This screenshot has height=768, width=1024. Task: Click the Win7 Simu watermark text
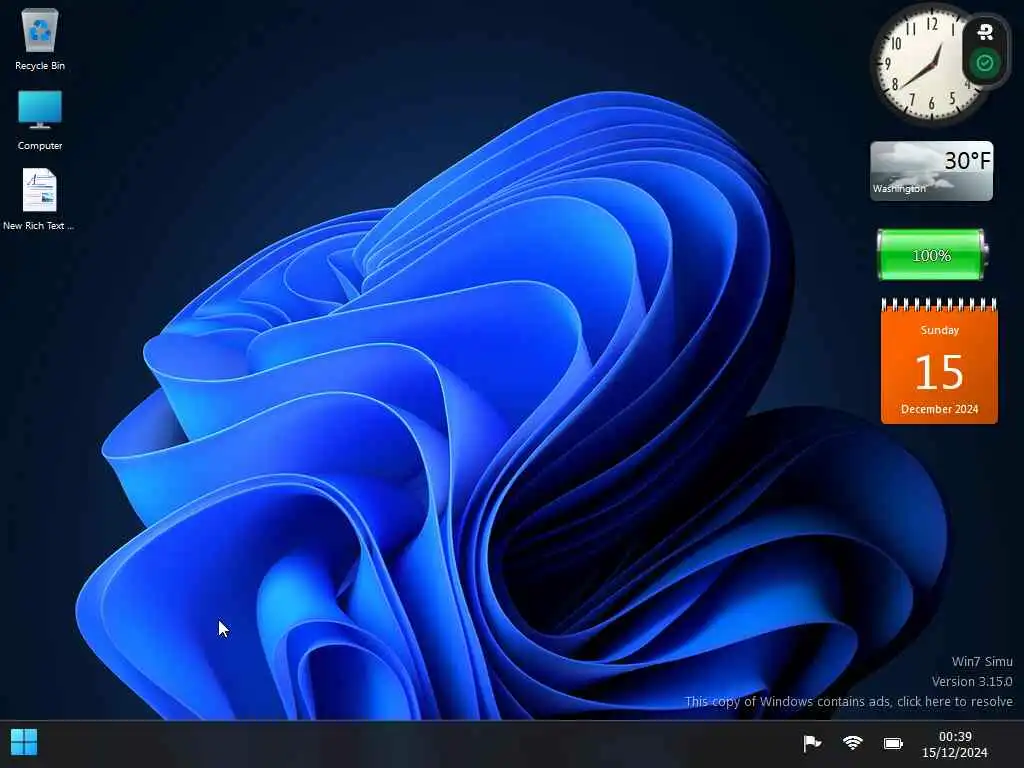coord(982,661)
